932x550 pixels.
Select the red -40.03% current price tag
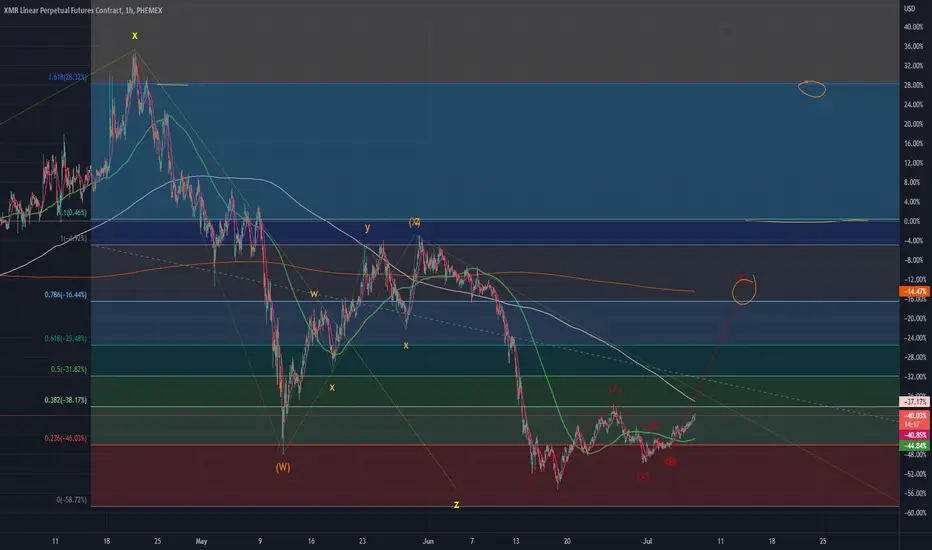(x=915, y=416)
